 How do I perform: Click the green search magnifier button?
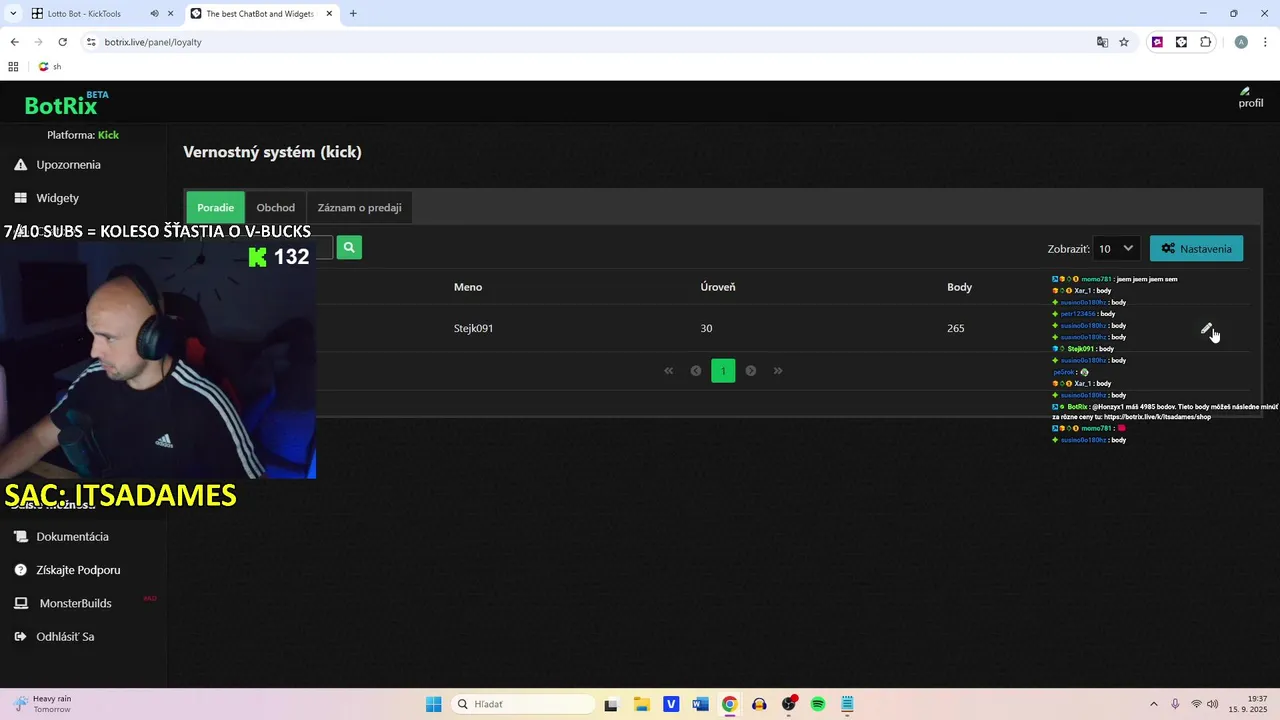(x=349, y=247)
